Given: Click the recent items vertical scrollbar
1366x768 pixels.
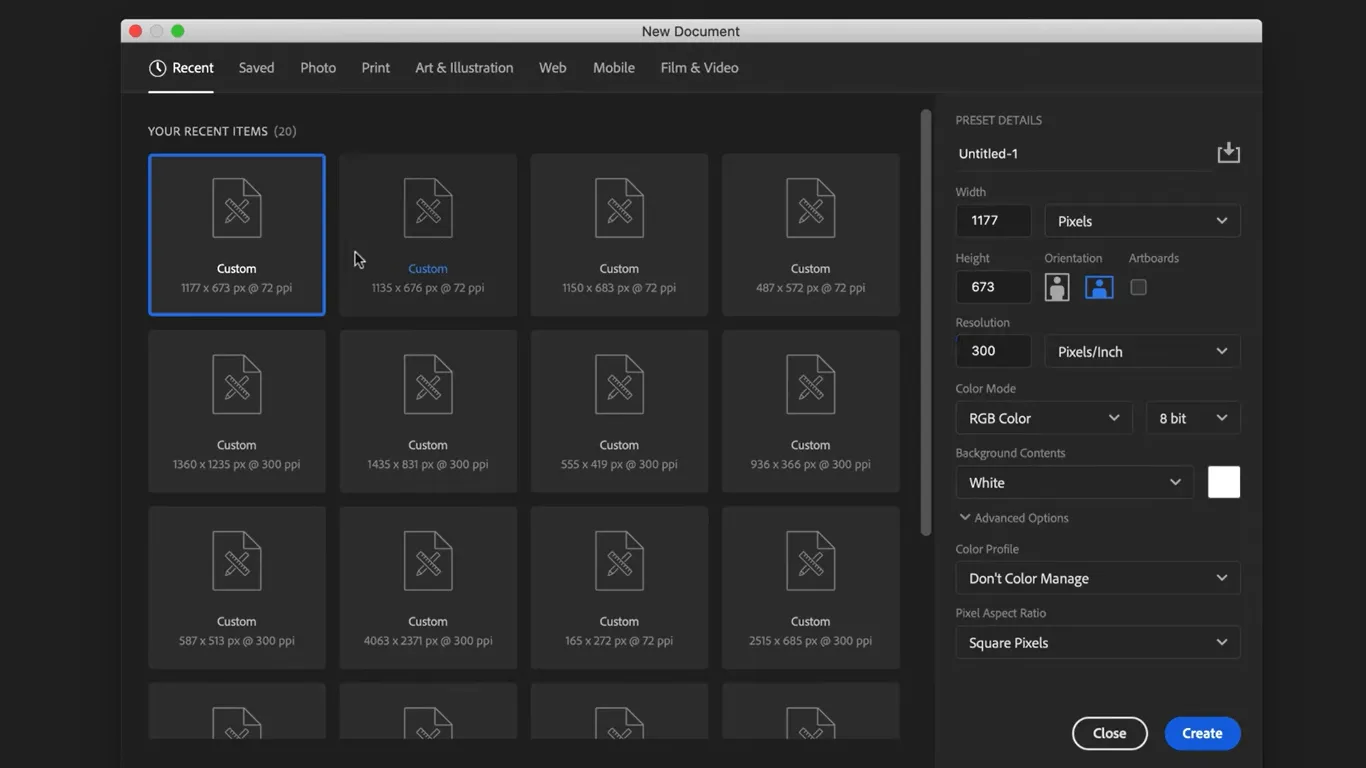Looking at the screenshot, I should [x=926, y=322].
